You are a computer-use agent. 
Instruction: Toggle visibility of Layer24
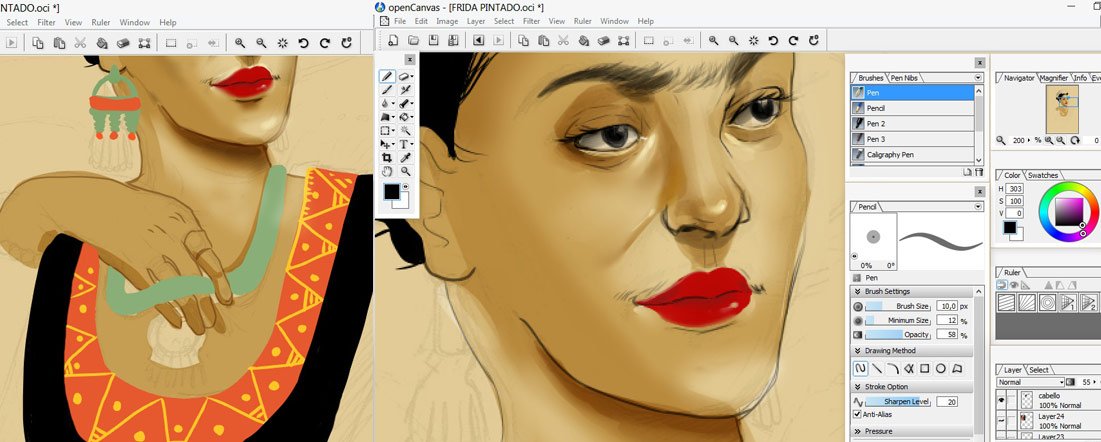[x=1001, y=420]
